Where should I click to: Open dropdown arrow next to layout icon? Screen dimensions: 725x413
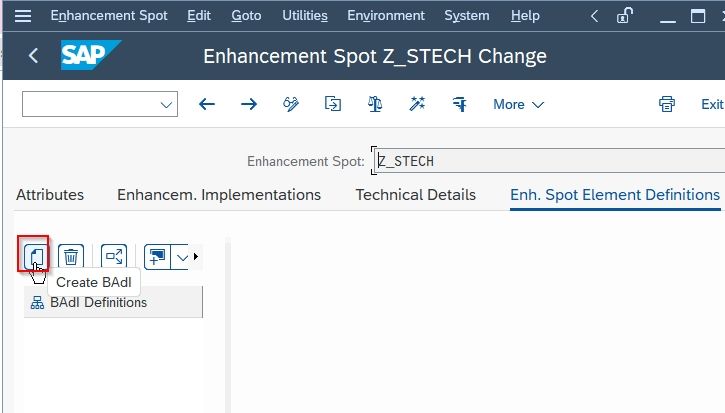click(182, 257)
